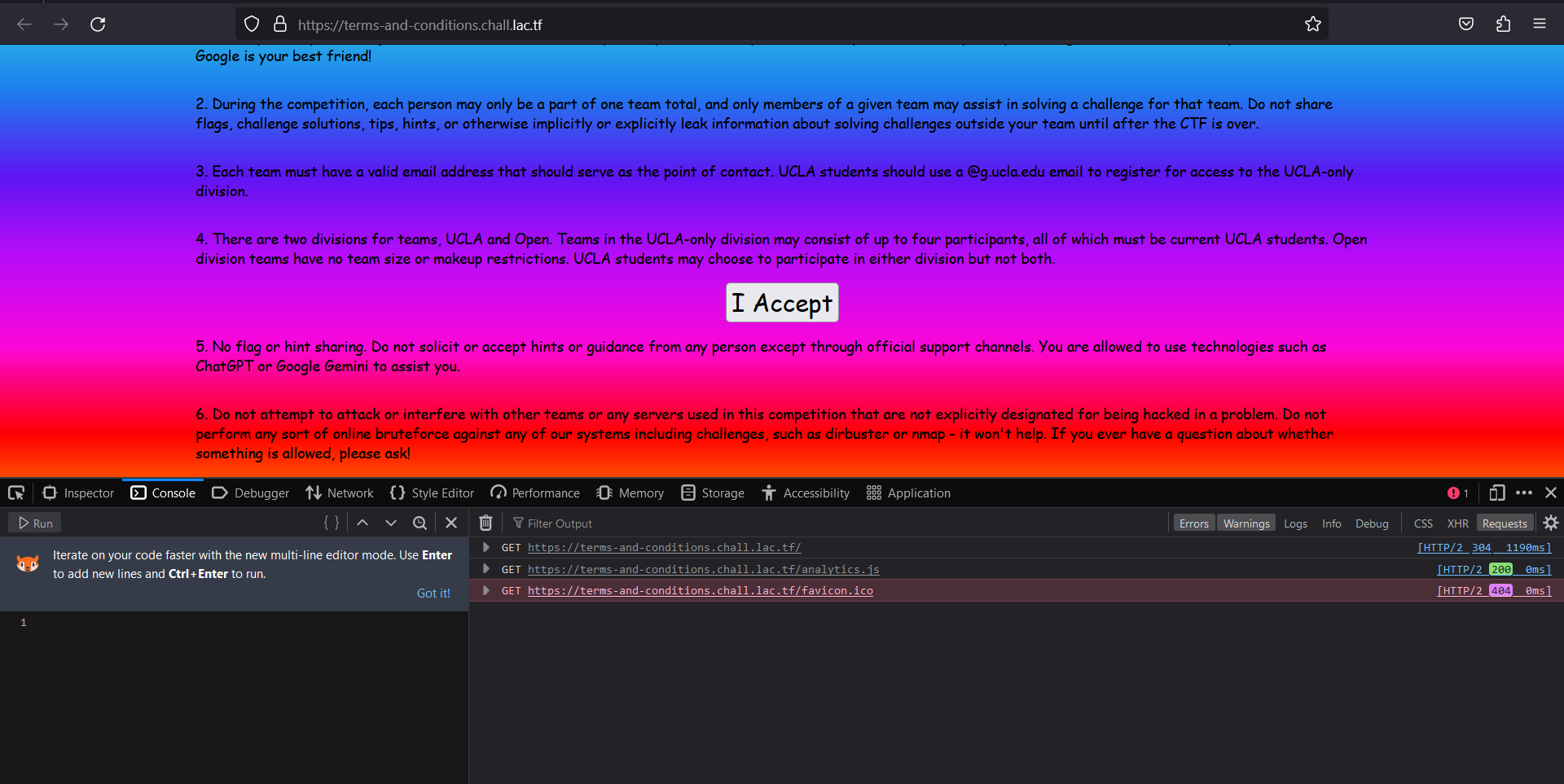Viewport: 1564px width, 784px height.
Task: Open the DevTools customize menu with three dots
Action: 1525,493
